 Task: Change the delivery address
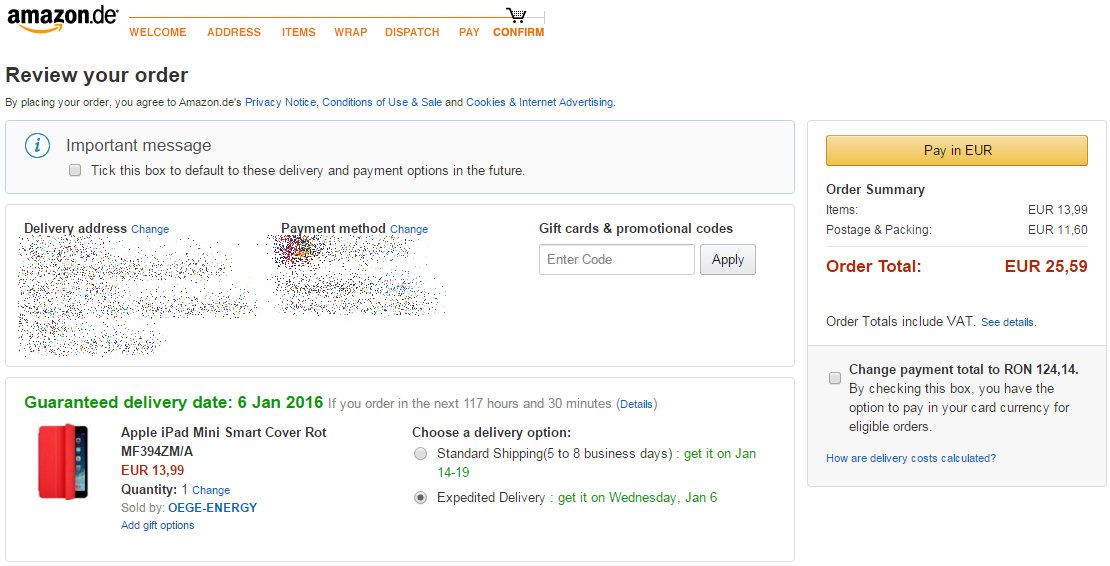[150, 229]
